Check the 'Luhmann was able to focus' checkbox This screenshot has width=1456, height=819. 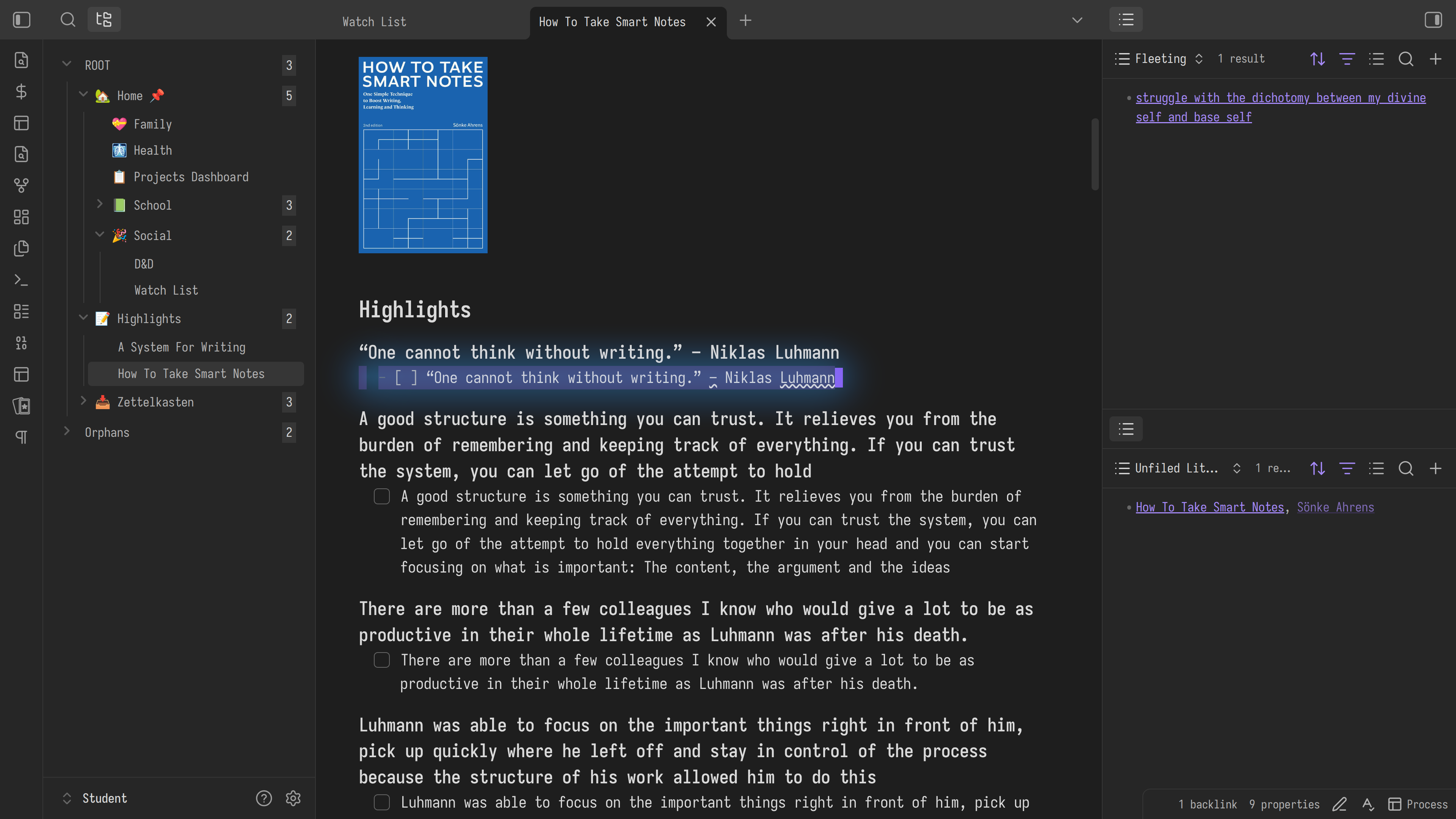point(381,803)
